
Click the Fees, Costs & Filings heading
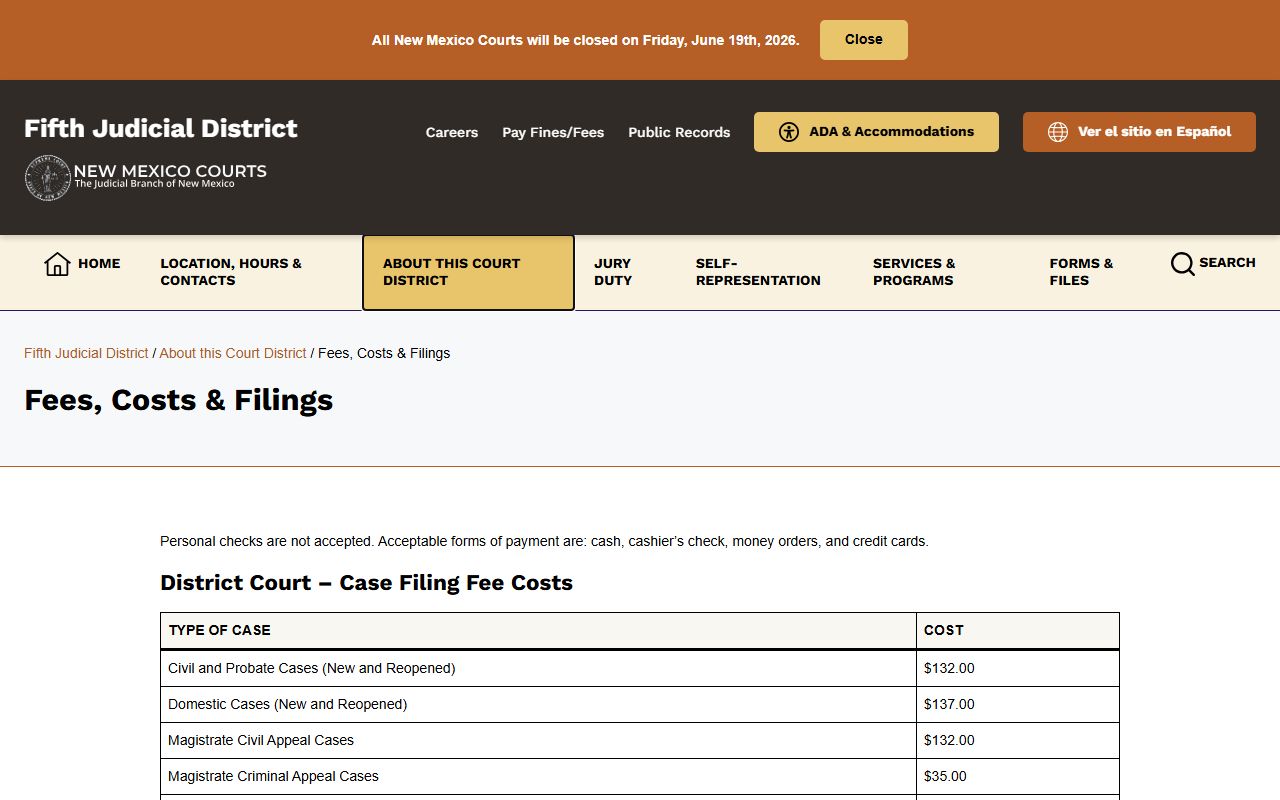click(x=178, y=400)
